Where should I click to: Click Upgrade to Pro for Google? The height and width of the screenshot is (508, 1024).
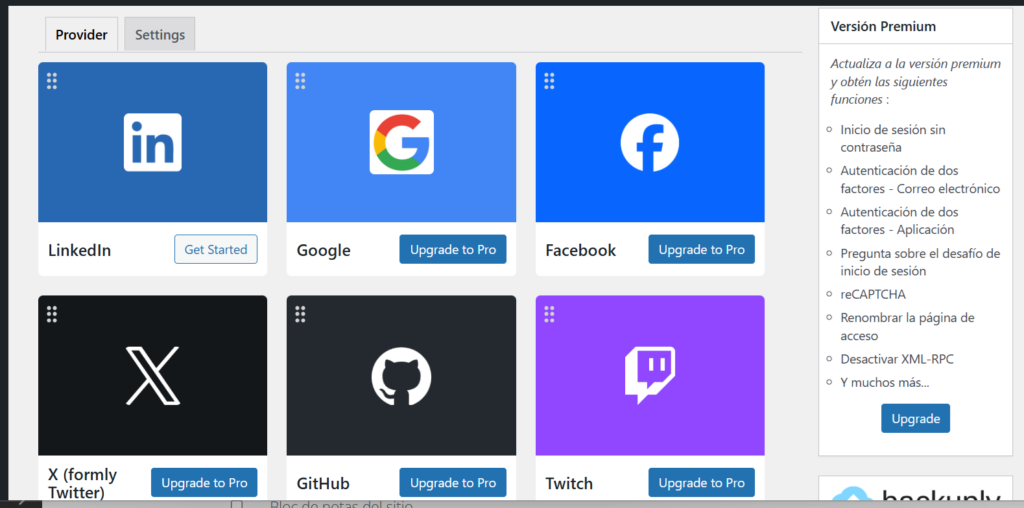(453, 249)
